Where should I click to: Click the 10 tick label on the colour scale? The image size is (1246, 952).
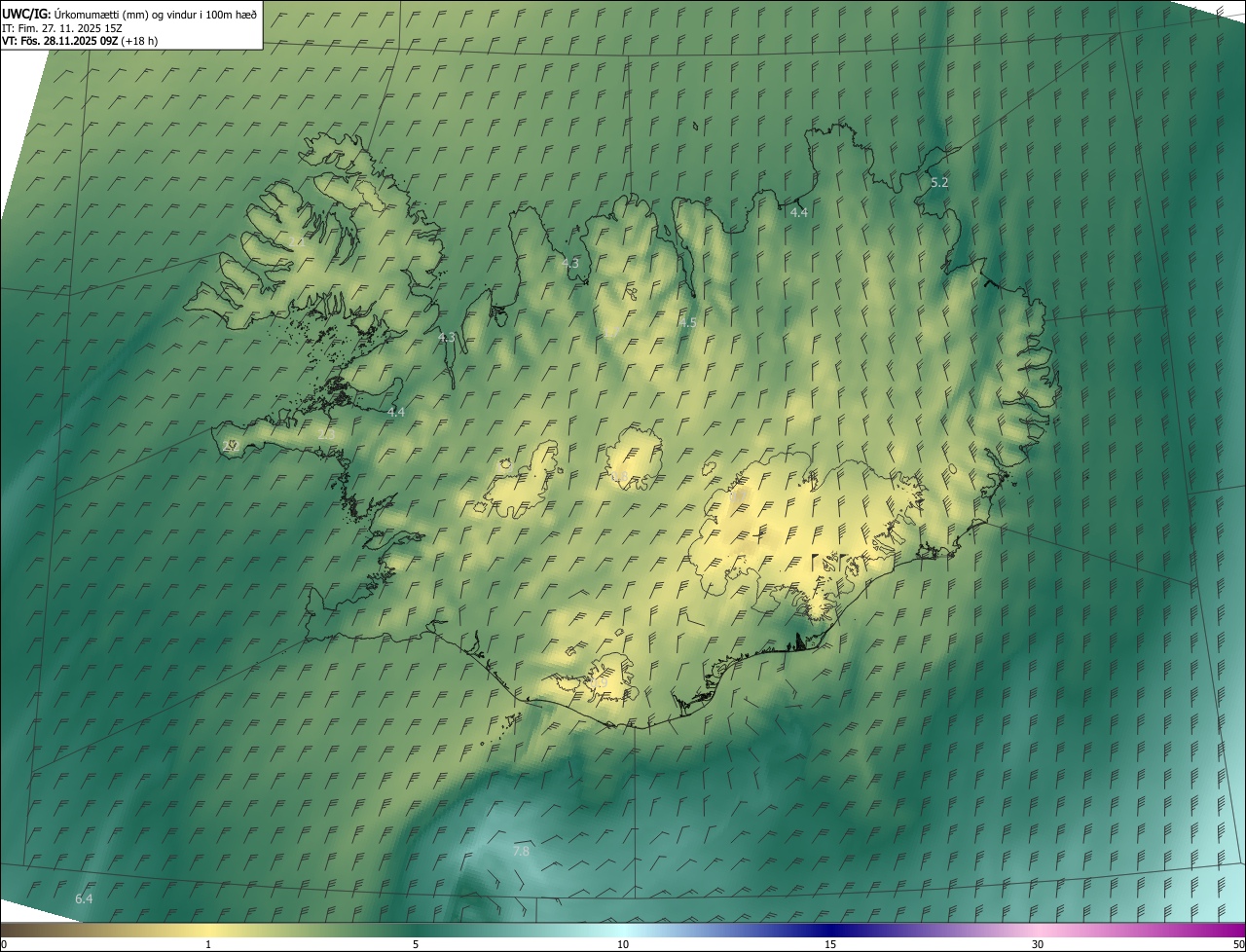[623, 944]
